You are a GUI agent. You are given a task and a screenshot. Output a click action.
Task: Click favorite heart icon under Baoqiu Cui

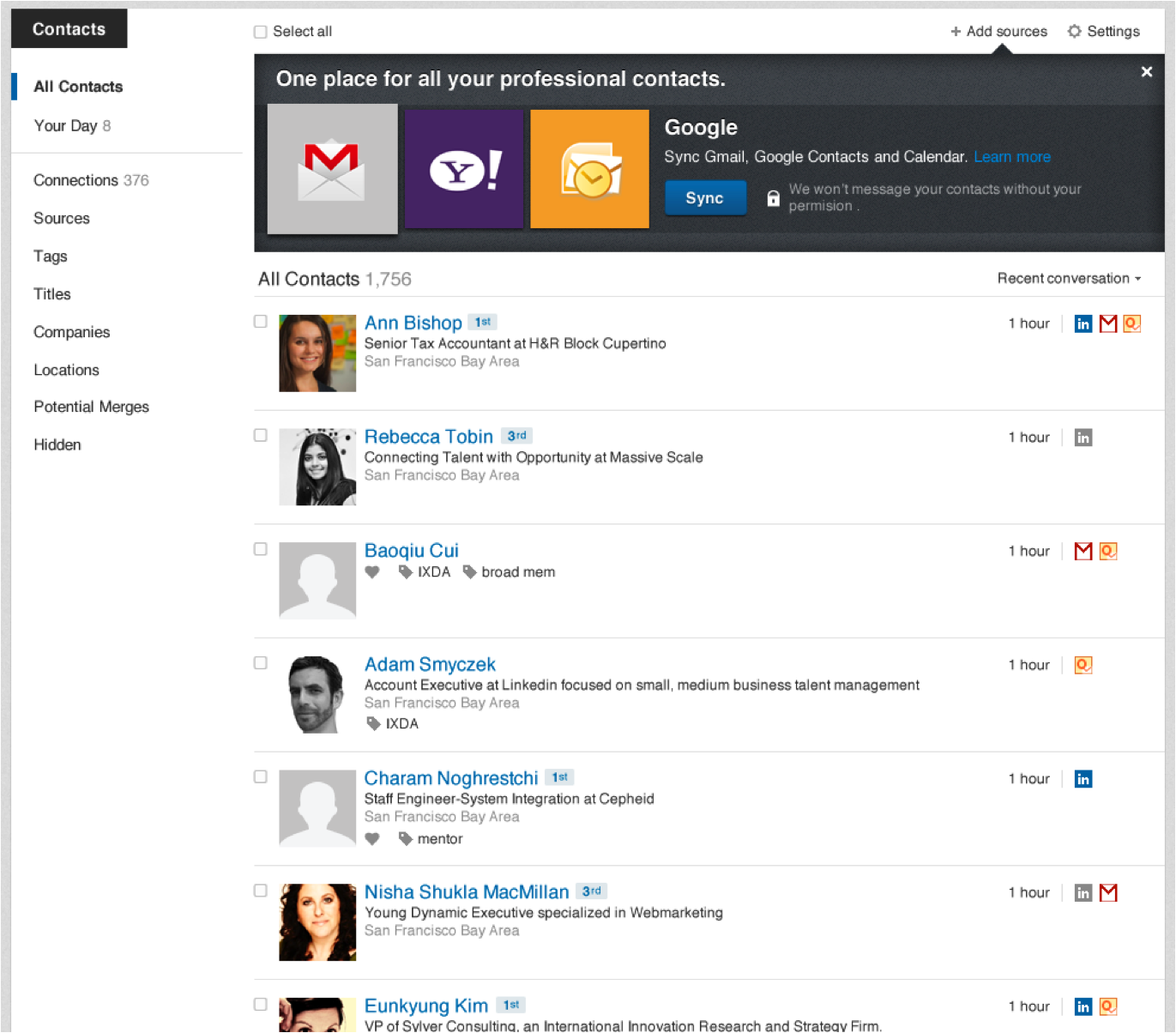click(372, 572)
